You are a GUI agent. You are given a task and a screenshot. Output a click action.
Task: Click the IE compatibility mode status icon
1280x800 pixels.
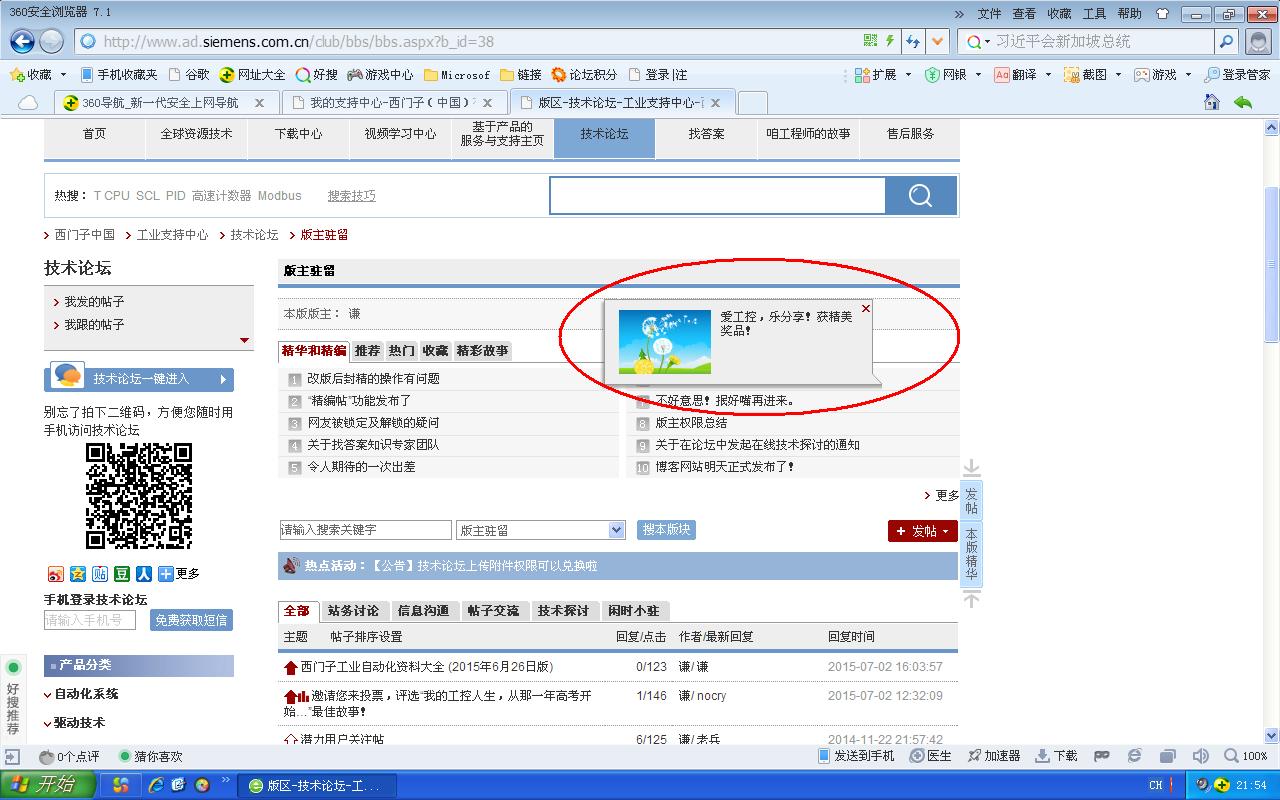tap(1134, 756)
